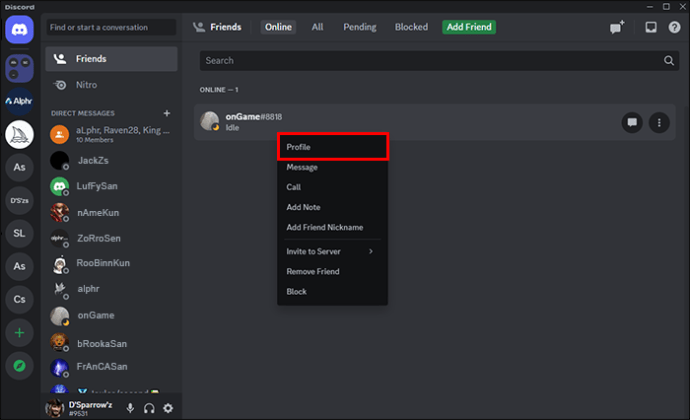Open DM with FrAnCASan
The image size is (690, 420).
point(111,367)
